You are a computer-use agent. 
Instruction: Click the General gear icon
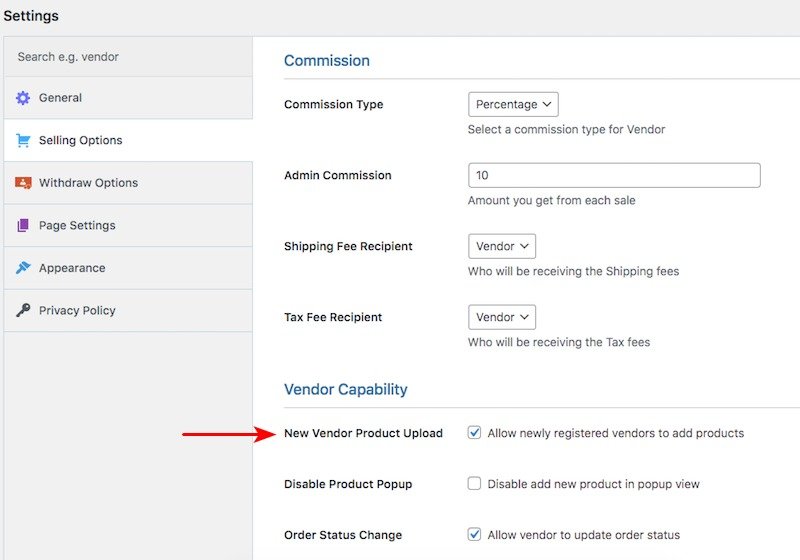pos(23,98)
